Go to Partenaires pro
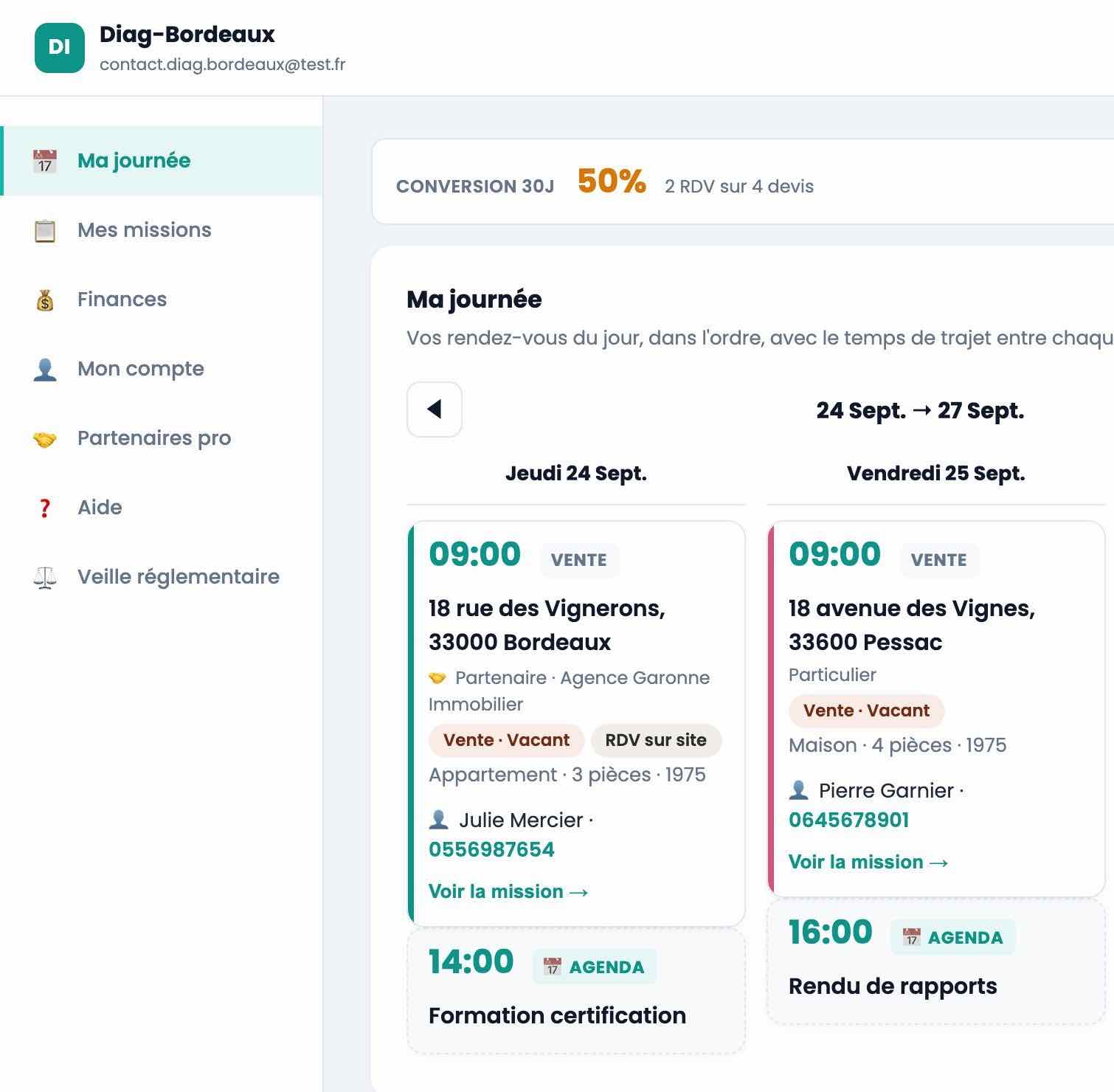The width and height of the screenshot is (1114, 1092). click(162, 438)
